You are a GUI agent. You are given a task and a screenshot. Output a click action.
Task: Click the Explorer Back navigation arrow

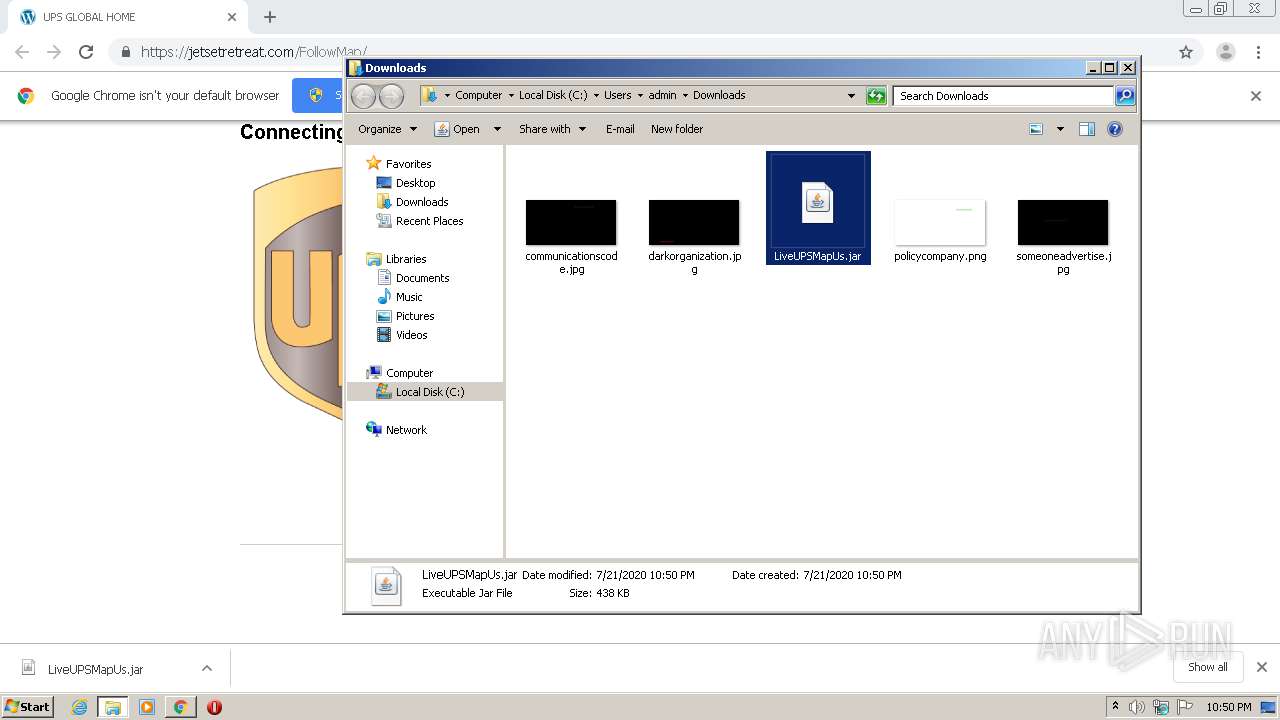click(x=363, y=96)
